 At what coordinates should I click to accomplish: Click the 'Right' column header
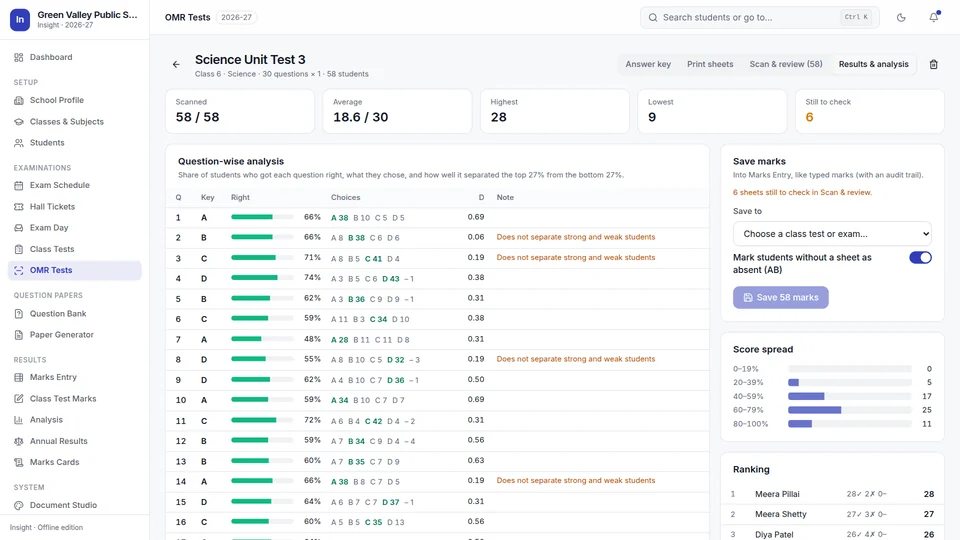click(240, 198)
